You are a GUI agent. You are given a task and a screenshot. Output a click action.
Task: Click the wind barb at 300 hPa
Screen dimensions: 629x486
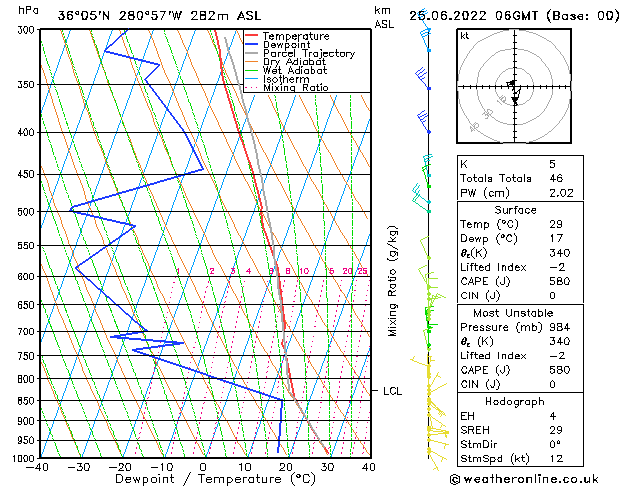pyautogui.click(x=425, y=35)
